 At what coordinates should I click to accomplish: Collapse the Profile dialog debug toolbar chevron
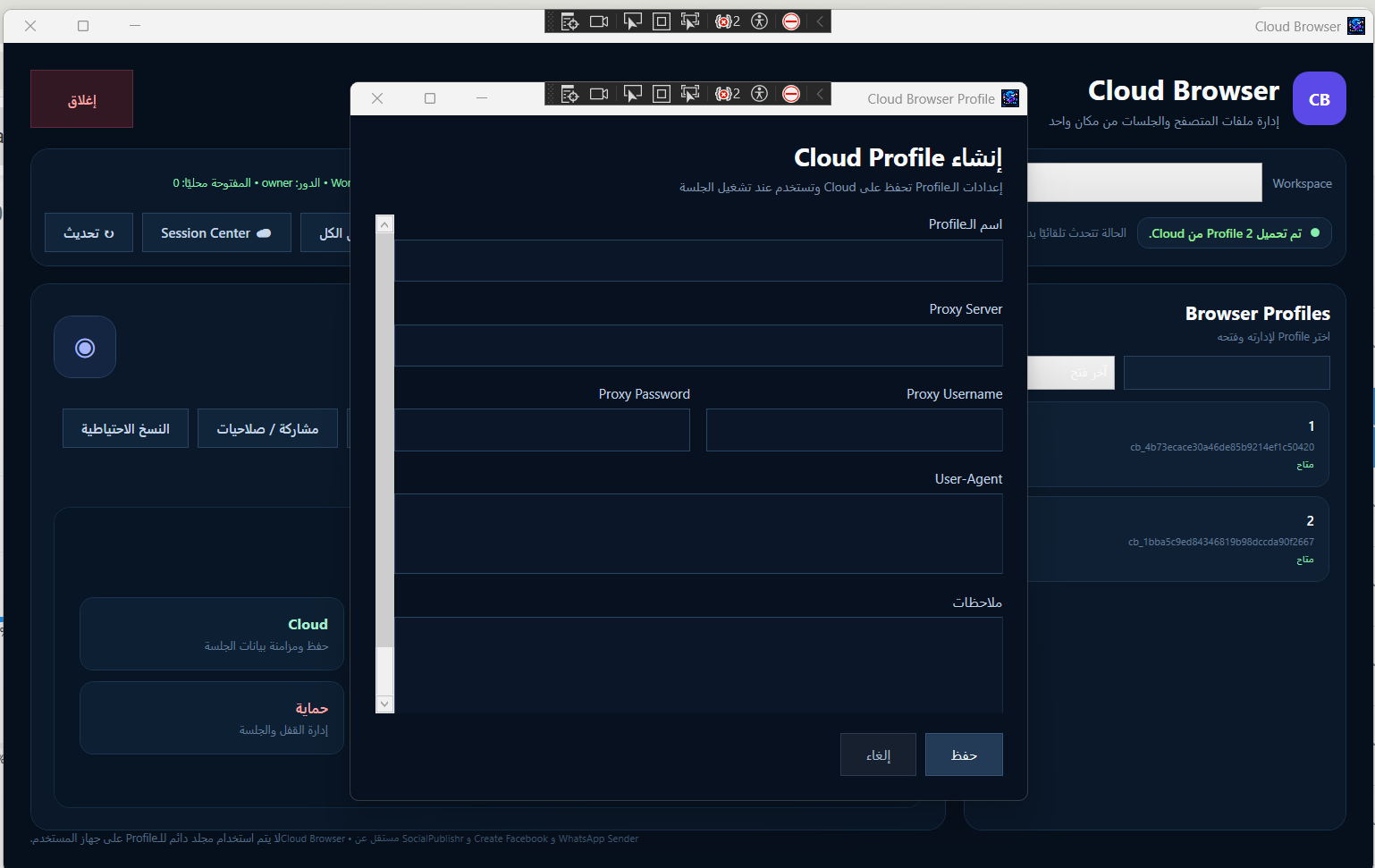(820, 94)
